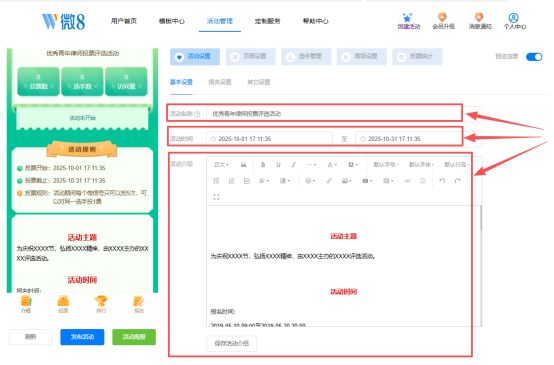
Task: Click the help icon beside 活动名称
Action: 198,114
